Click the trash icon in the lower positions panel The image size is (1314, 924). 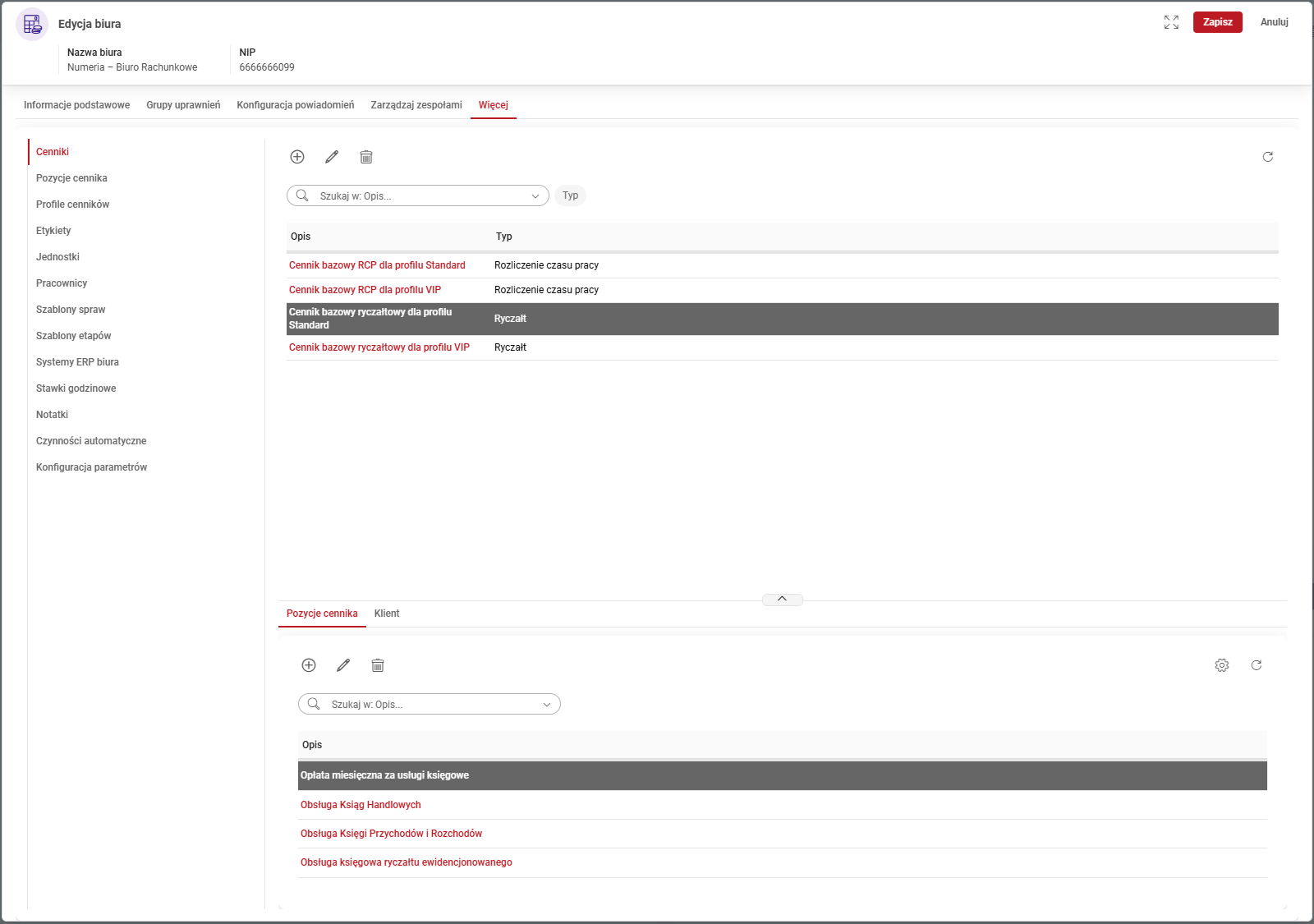tap(378, 665)
